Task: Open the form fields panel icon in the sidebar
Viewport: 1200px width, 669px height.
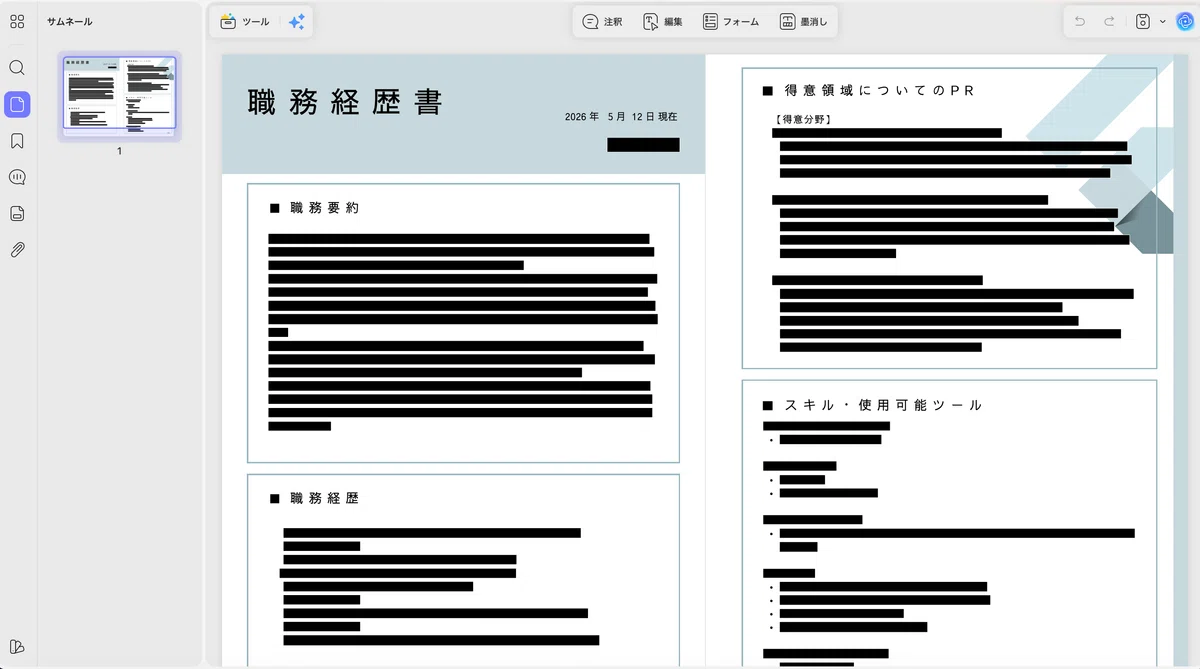Action: [x=17, y=213]
